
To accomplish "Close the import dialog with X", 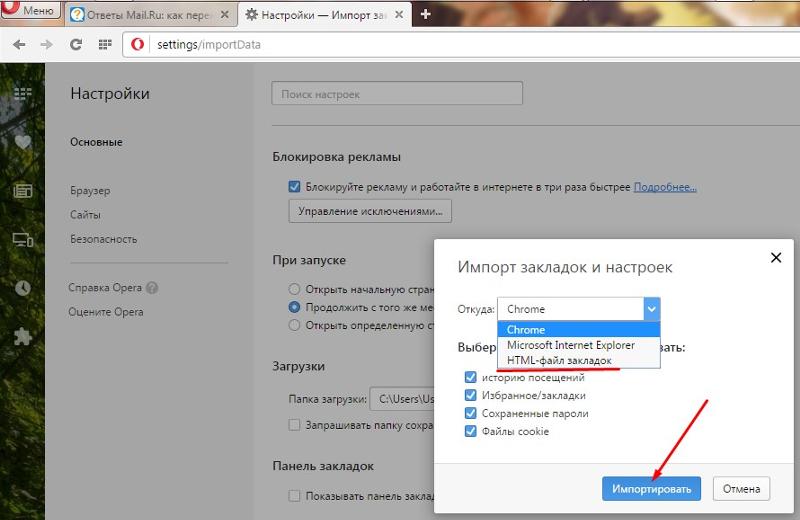I will pos(776,258).
